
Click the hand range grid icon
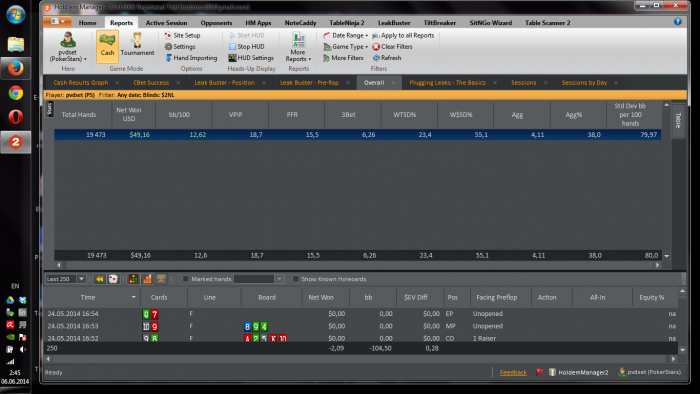(x=133, y=279)
